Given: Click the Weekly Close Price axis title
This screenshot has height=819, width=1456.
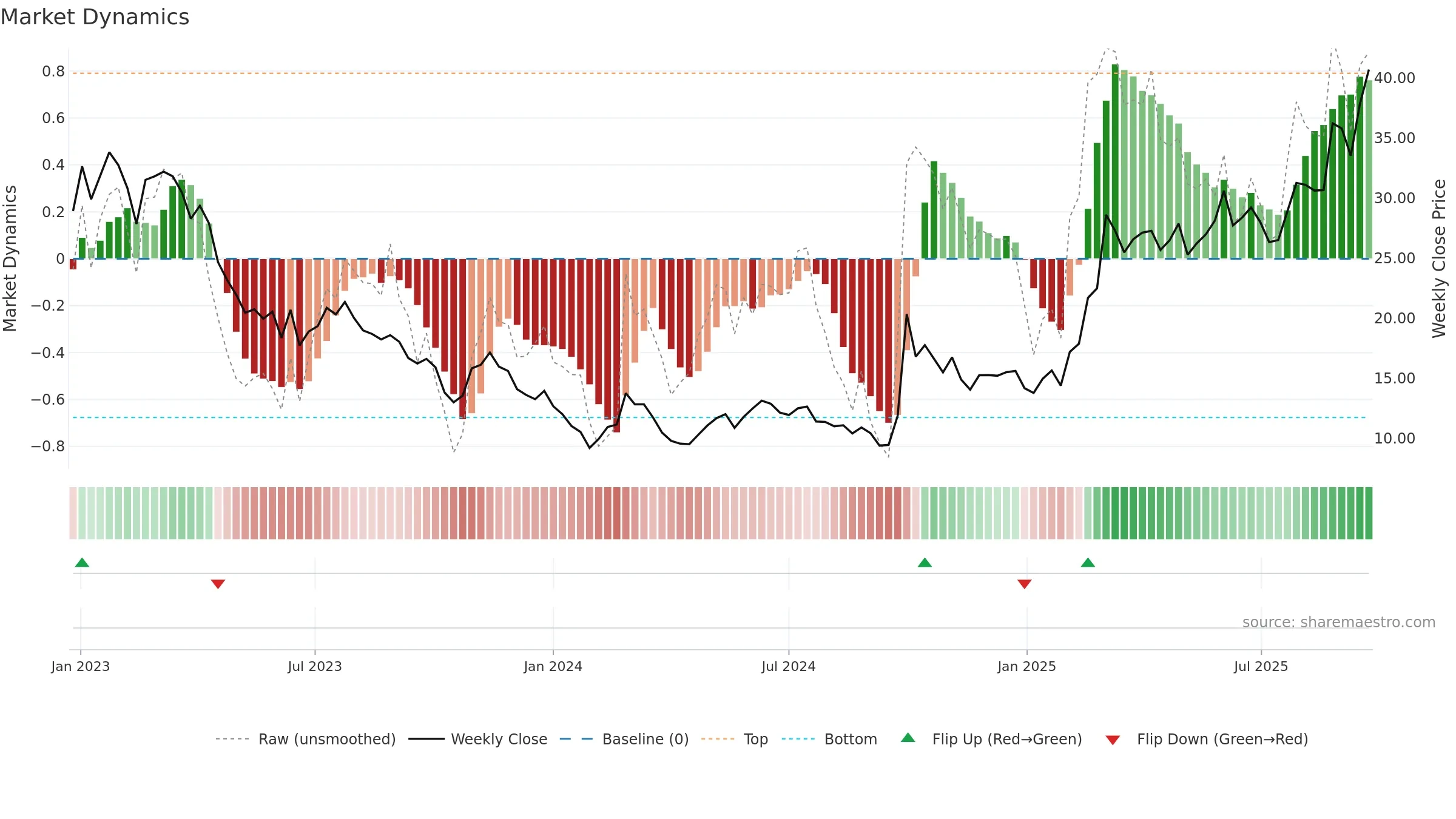Looking at the screenshot, I should (1439, 258).
